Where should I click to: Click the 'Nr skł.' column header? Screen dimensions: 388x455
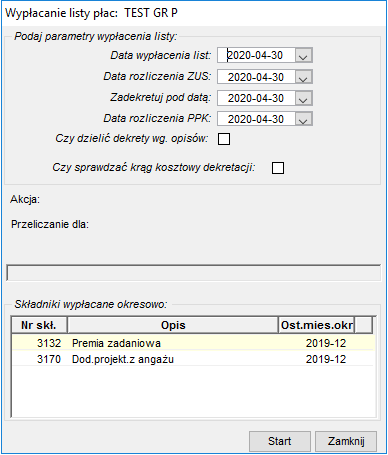click(39, 325)
